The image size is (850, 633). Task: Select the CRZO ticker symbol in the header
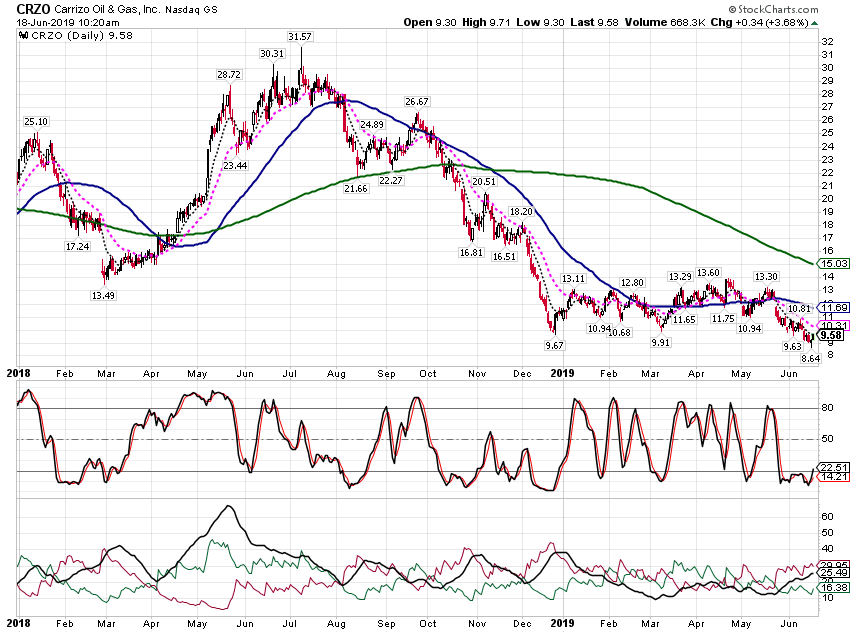coord(33,9)
